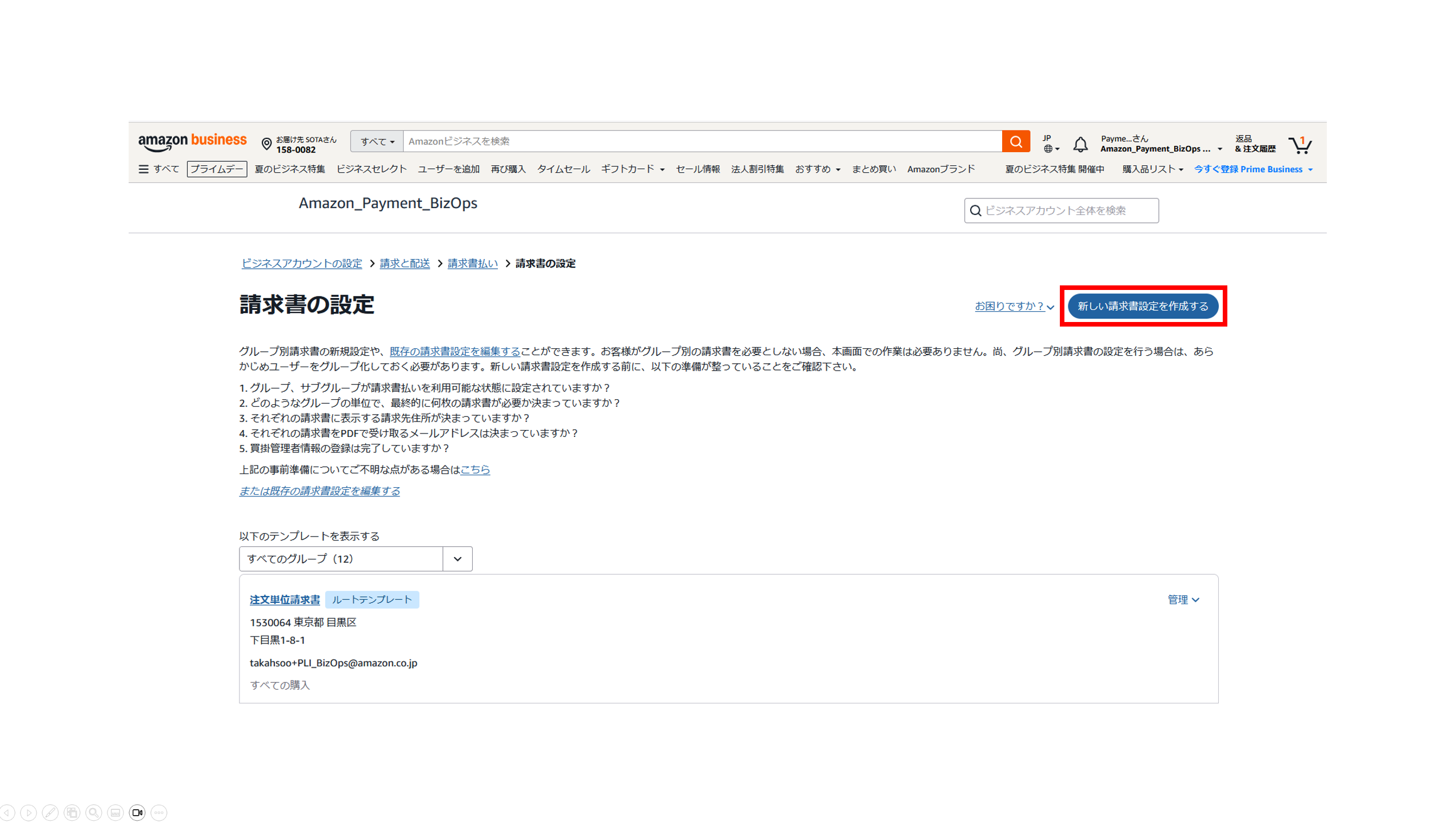1456x823 pixels.
Task: Expand the ギフトカード dropdown
Action: tap(633, 169)
